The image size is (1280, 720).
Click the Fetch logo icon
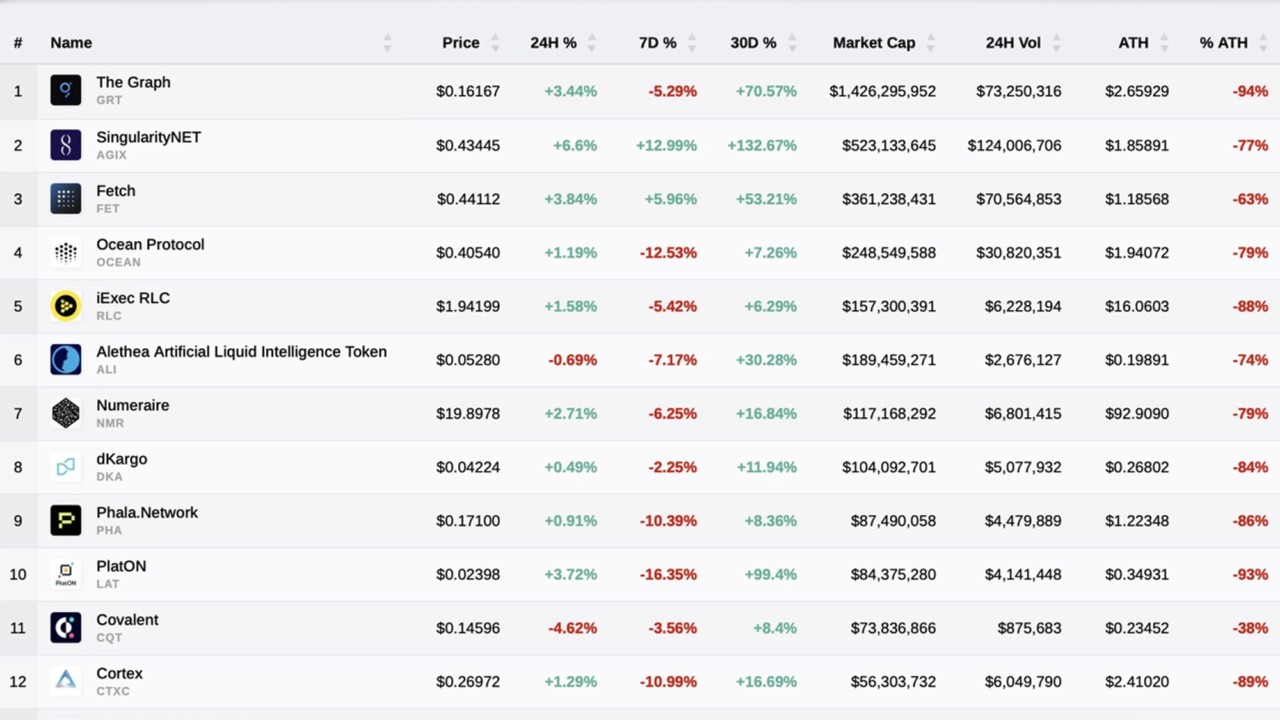point(65,198)
